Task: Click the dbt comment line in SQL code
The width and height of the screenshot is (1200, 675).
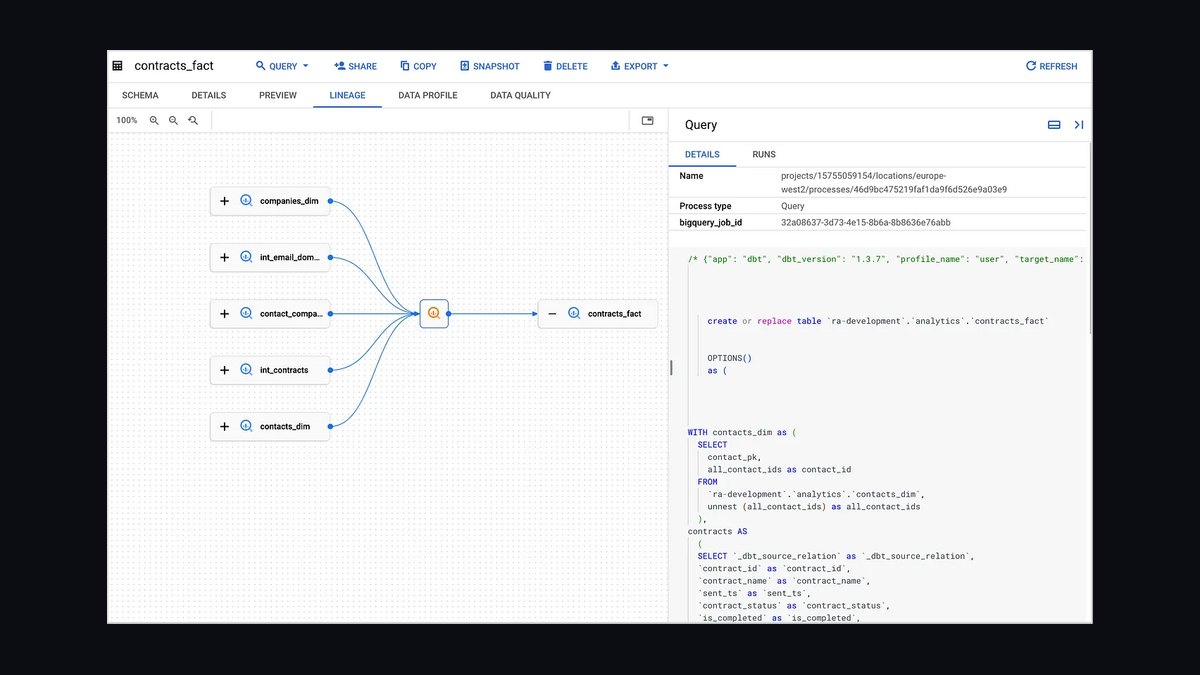Action: click(x=887, y=259)
